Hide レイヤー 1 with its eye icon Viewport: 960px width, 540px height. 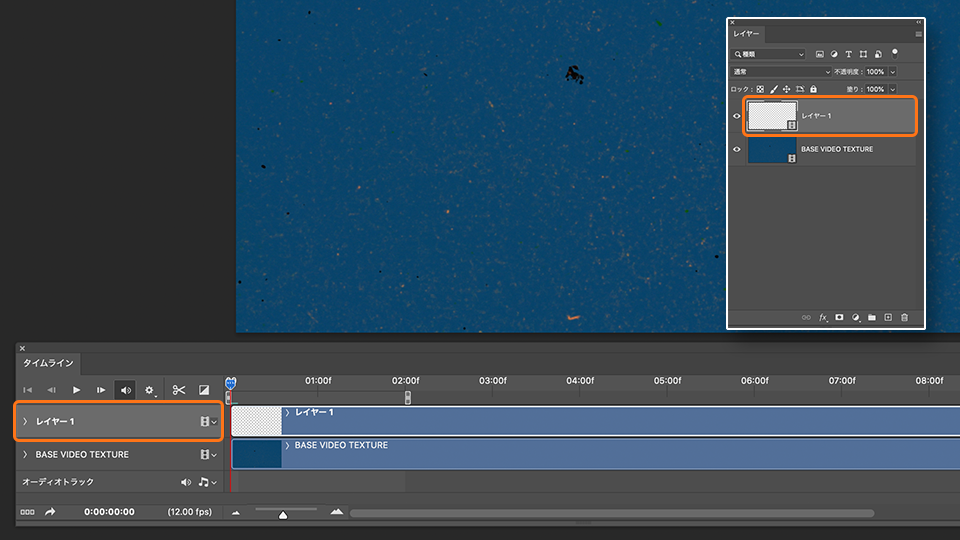737,116
